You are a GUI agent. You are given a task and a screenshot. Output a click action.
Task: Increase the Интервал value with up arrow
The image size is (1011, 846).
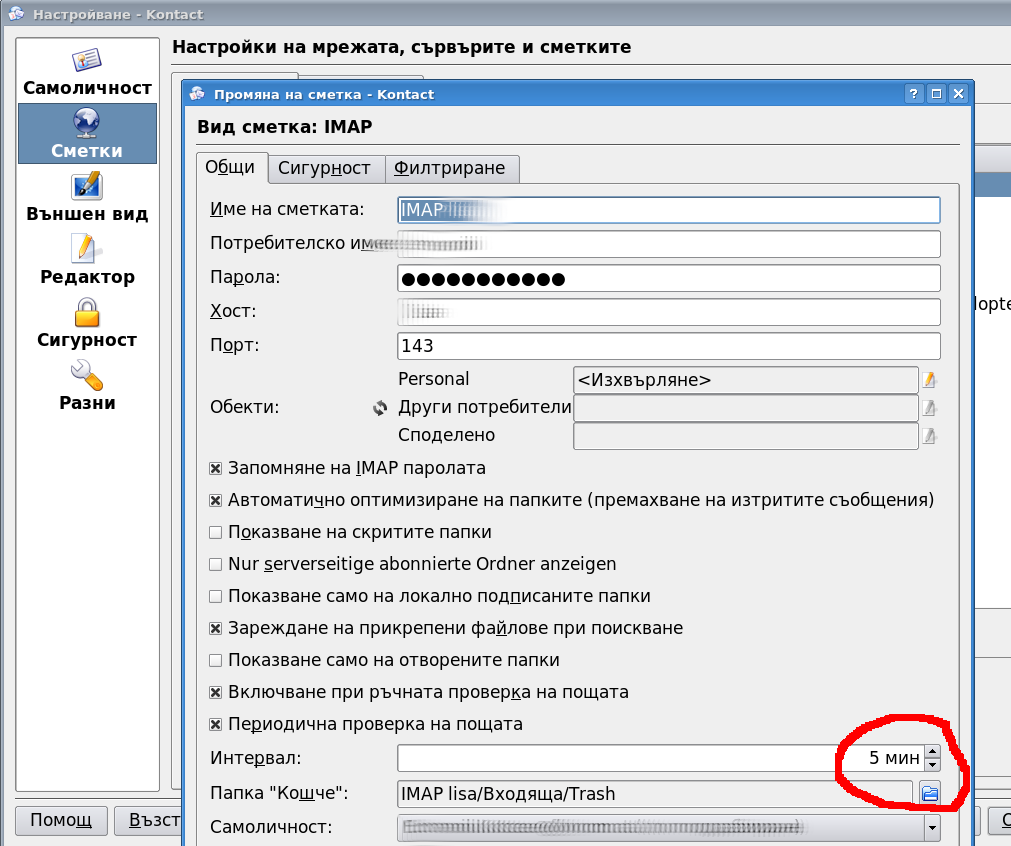click(932, 751)
